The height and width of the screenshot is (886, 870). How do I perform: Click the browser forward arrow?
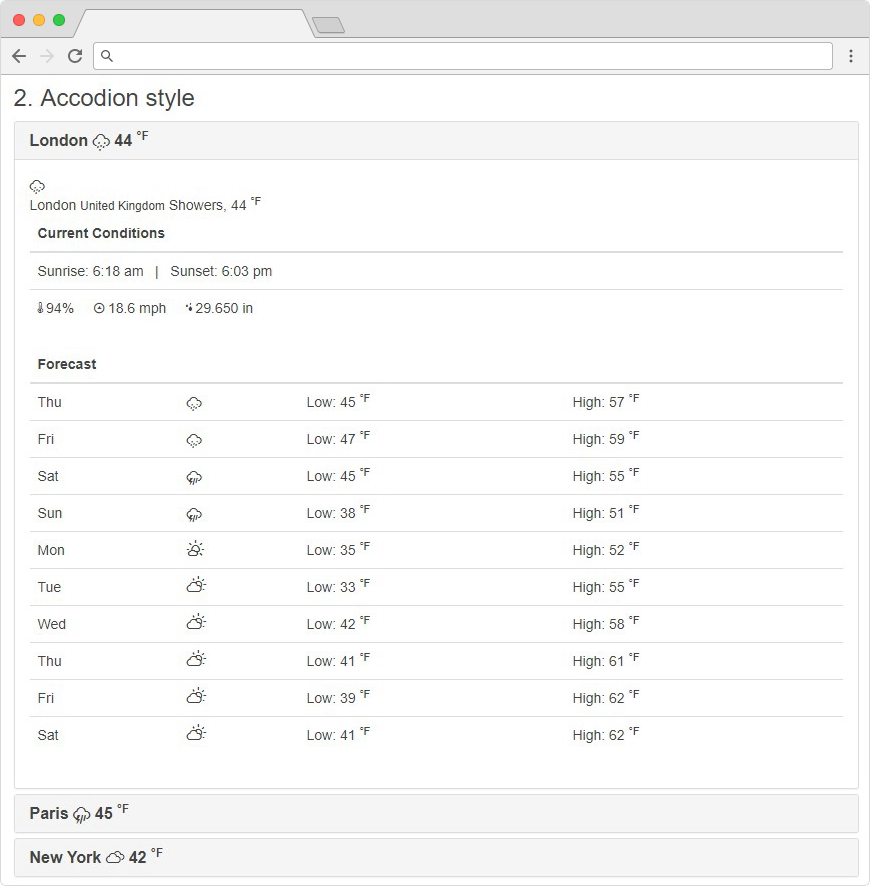point(47,56)
